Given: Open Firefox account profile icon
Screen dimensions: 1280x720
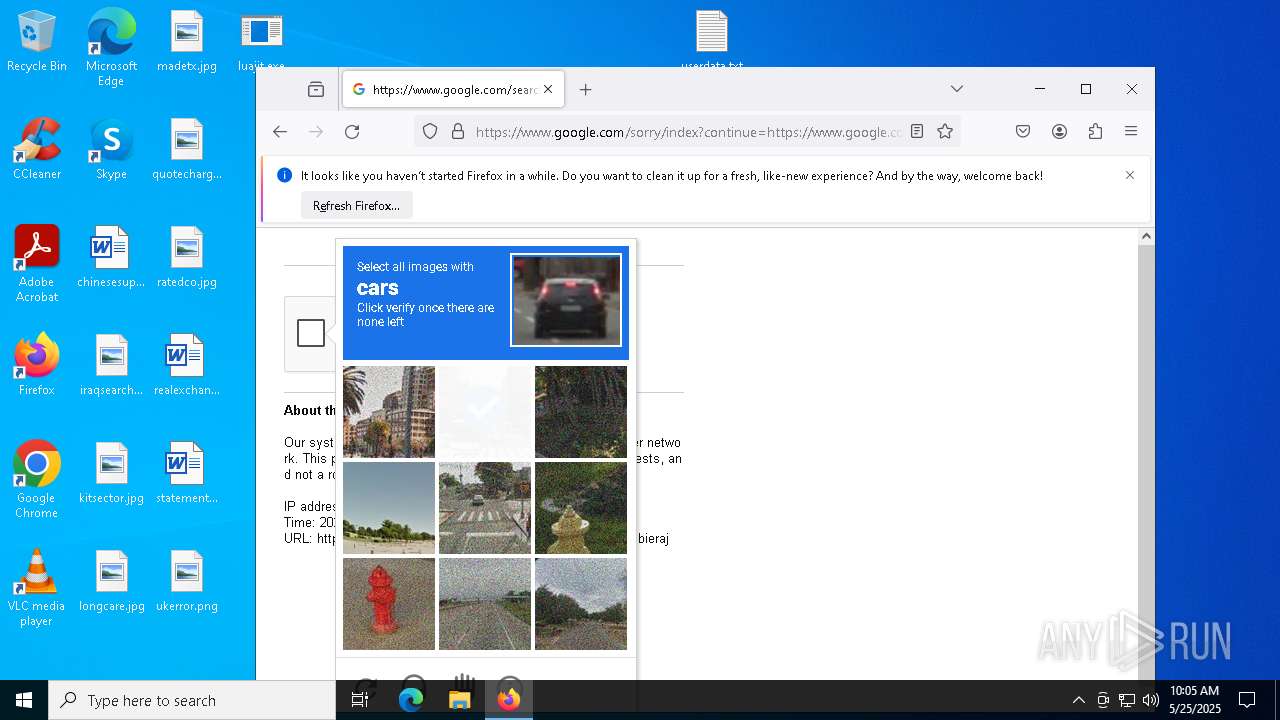Looking at the screenshot, I should [1059, 132].
